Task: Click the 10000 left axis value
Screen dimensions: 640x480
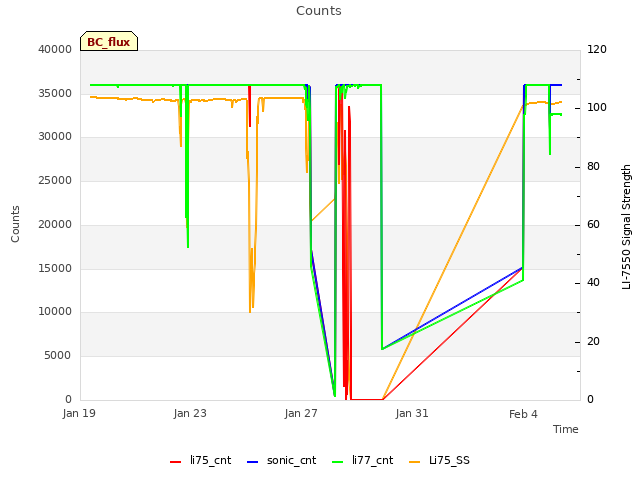Action: (x=55, y=312)
